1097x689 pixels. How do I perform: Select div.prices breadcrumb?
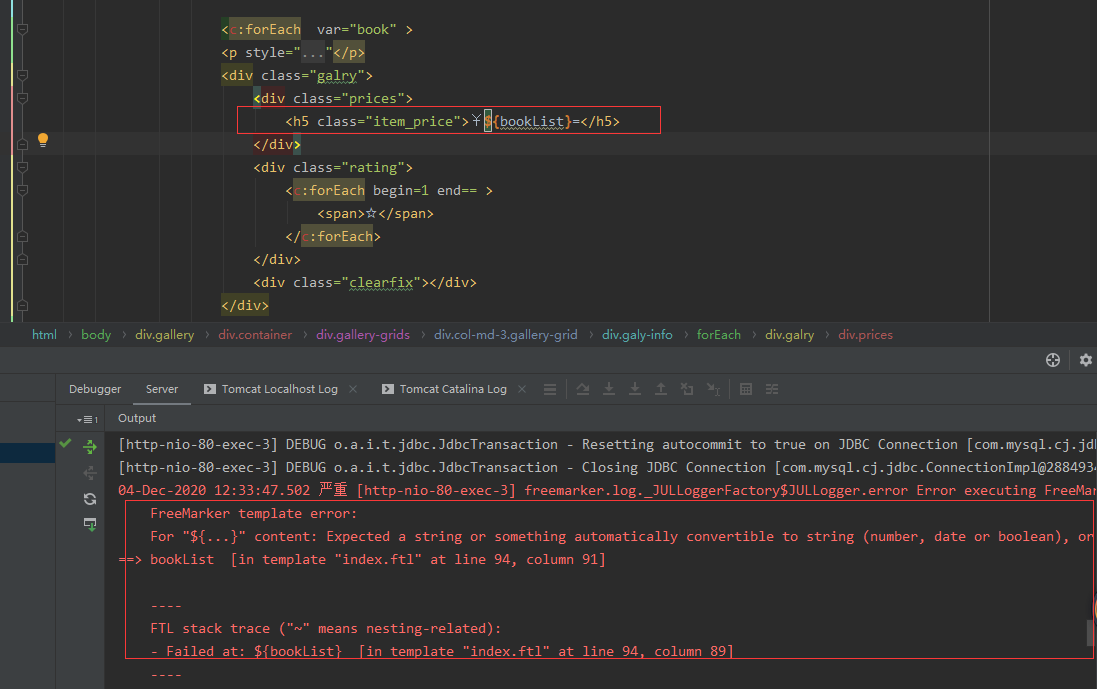point(865,334)
